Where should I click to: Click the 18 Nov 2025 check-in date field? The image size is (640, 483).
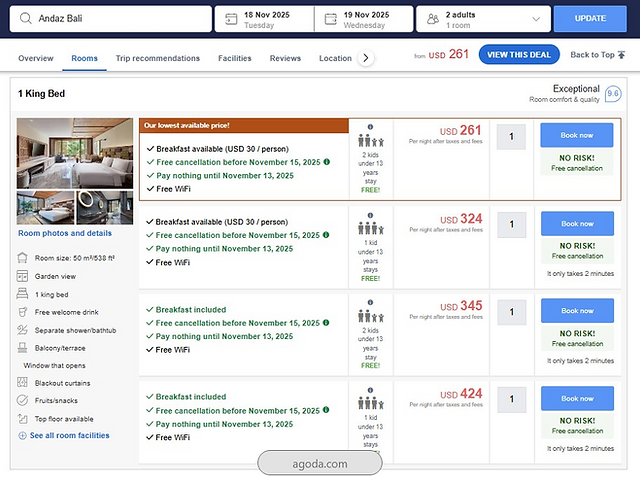click(264, 19)
